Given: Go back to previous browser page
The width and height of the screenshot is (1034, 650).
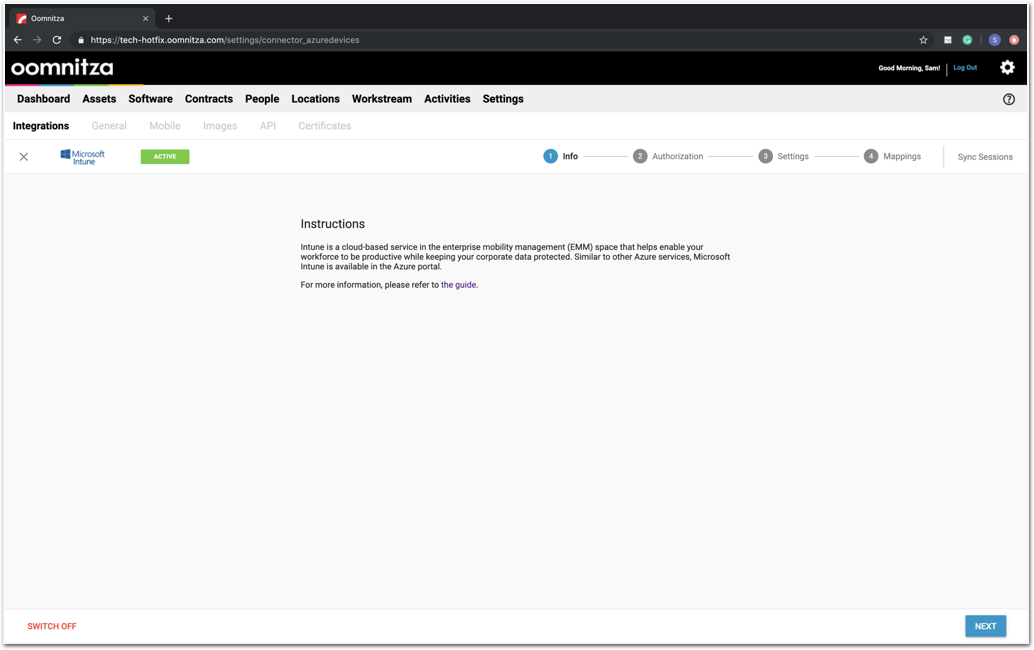Looking at the screenshot, I should 18,40.
